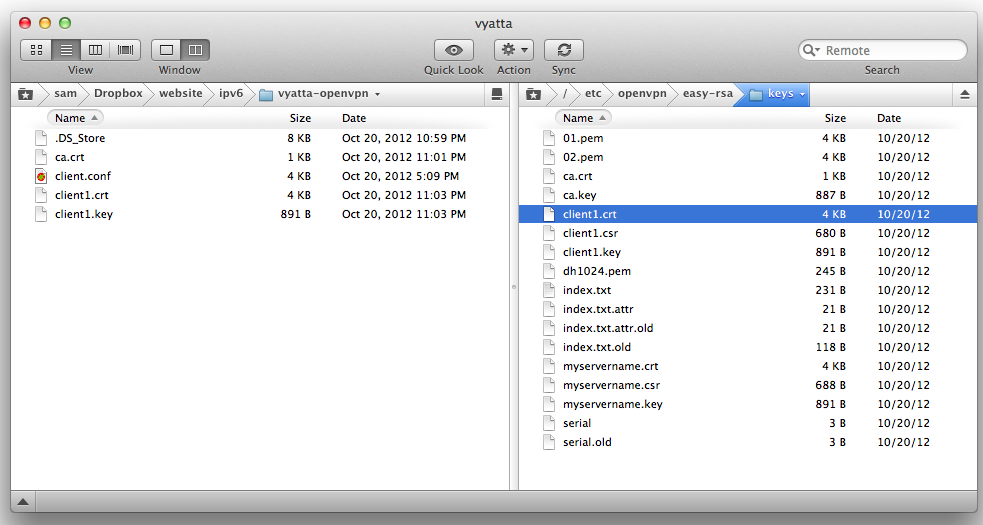983x525 pixels.
Task: Go to easy-rsa folder in right path
Action: pos(708,93)
